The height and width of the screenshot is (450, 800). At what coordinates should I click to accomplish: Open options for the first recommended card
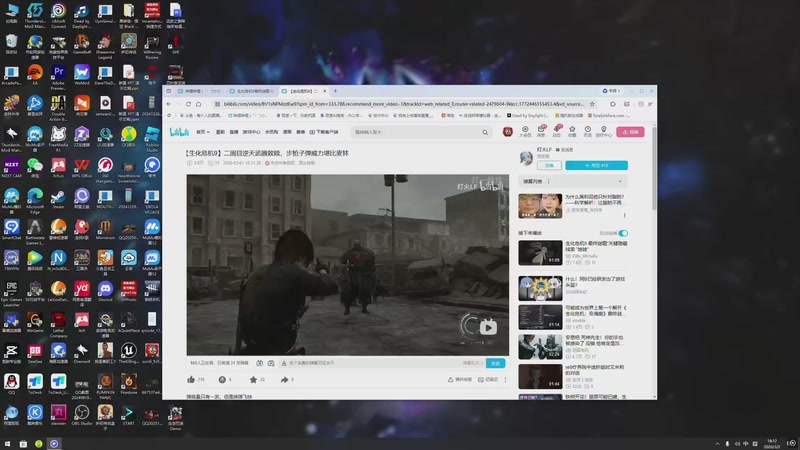[x=624, y=215]
